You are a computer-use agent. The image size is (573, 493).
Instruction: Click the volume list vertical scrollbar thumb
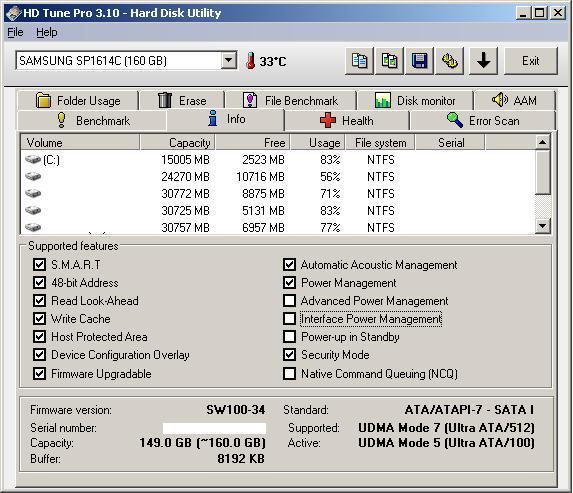542,172
